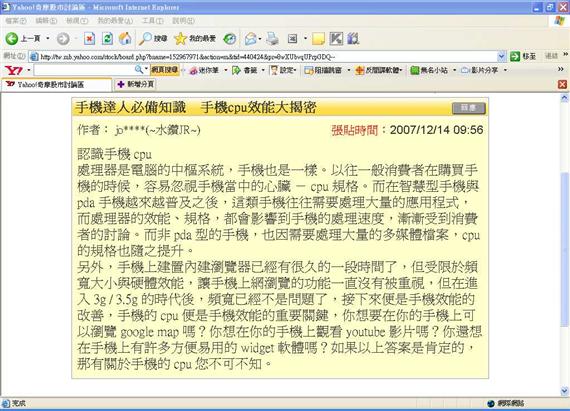Click the last toolbar icon beside the K
This screenshot has height=411, width=570.
click(353, 39)
